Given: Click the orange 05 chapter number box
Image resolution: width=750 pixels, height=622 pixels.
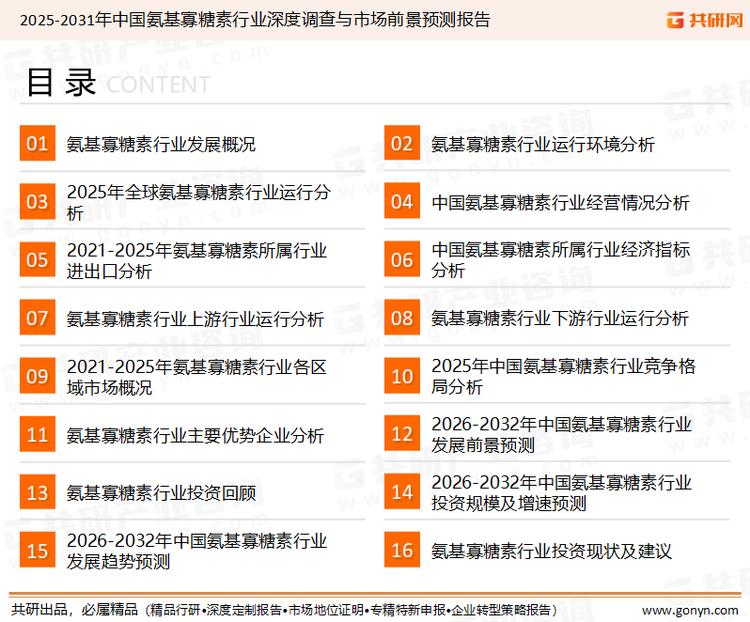Looking at the screenshot, I should point(37,259).
